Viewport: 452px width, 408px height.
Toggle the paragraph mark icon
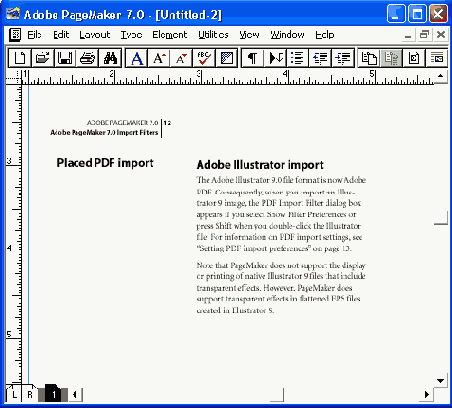(x=253, y=58)
